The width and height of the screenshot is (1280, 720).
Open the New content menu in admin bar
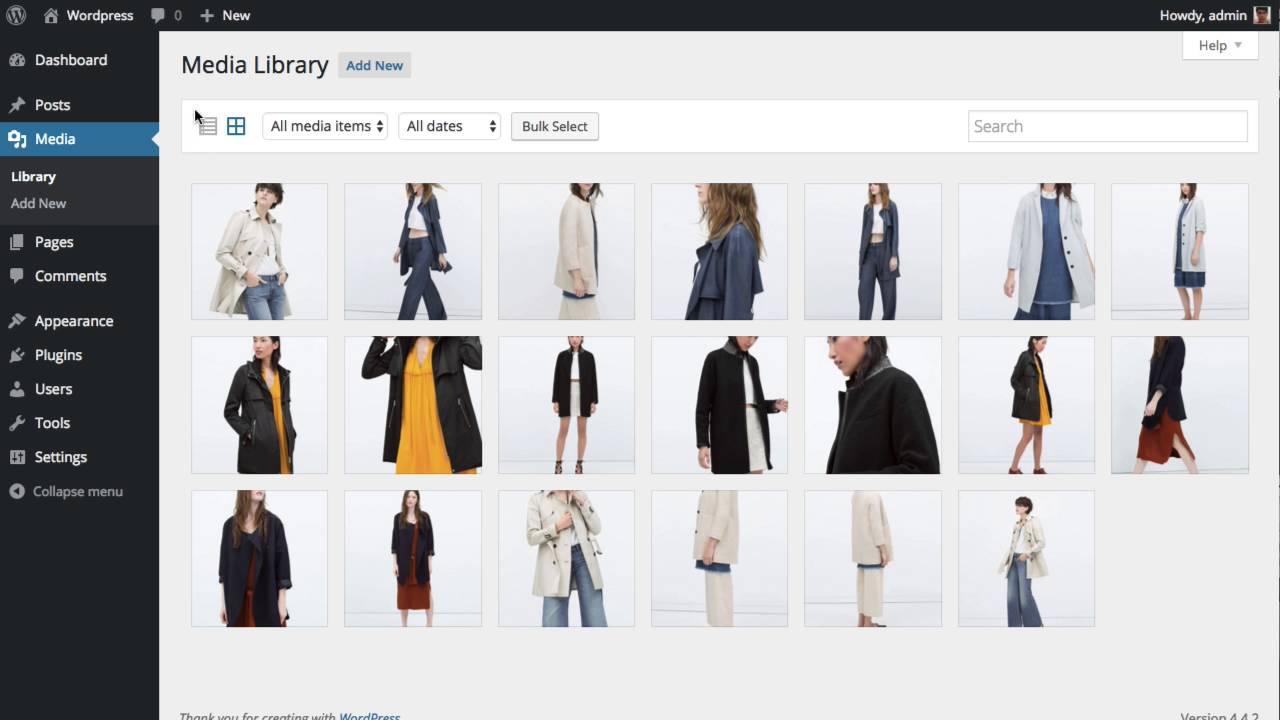[x=225, y=15]
